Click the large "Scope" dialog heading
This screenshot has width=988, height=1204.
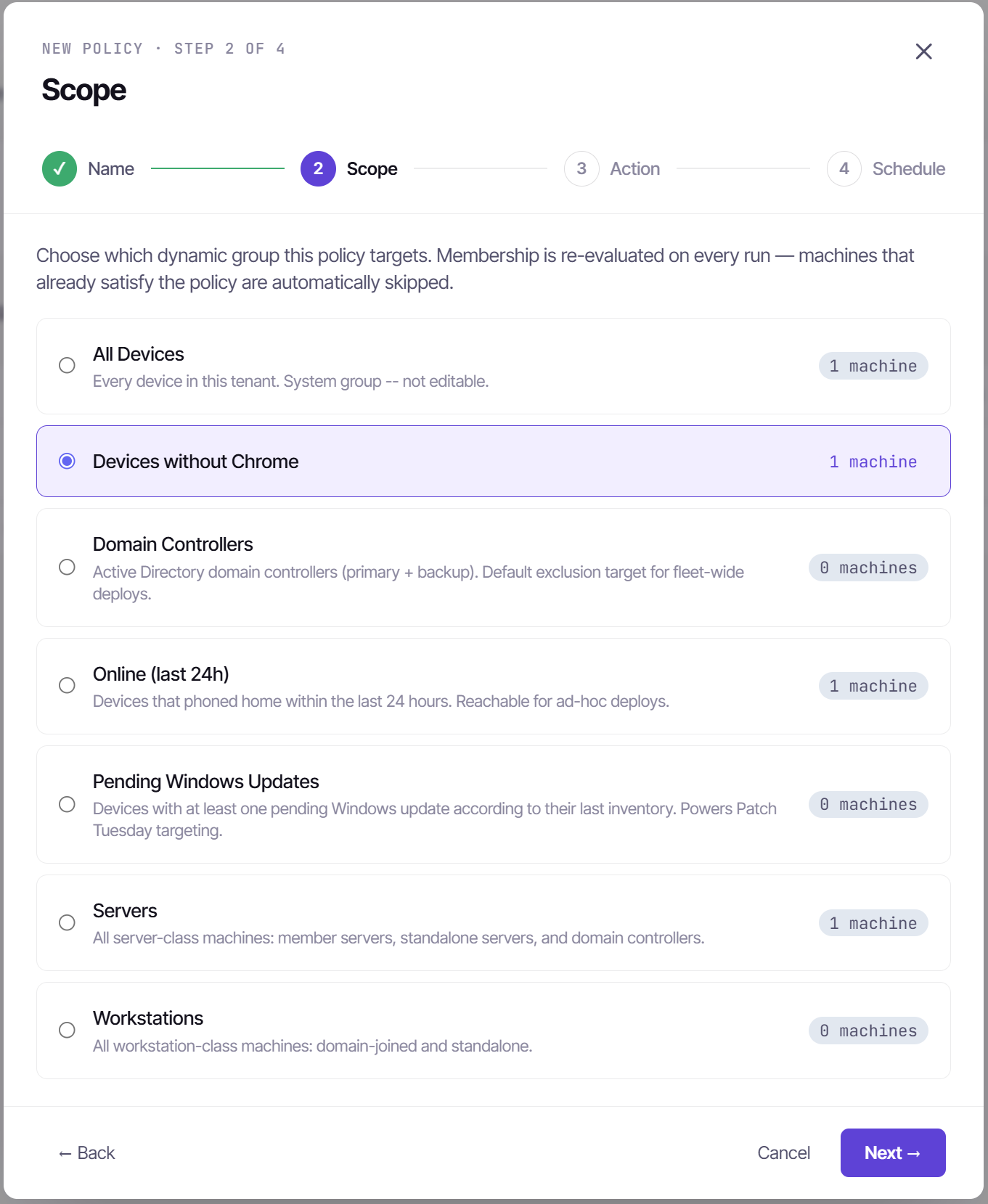pyautogui.click(x=84, y=91)
